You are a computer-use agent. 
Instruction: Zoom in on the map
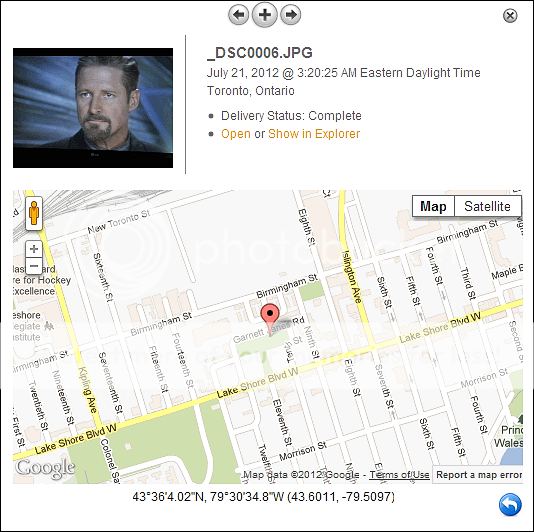[34, 249]
